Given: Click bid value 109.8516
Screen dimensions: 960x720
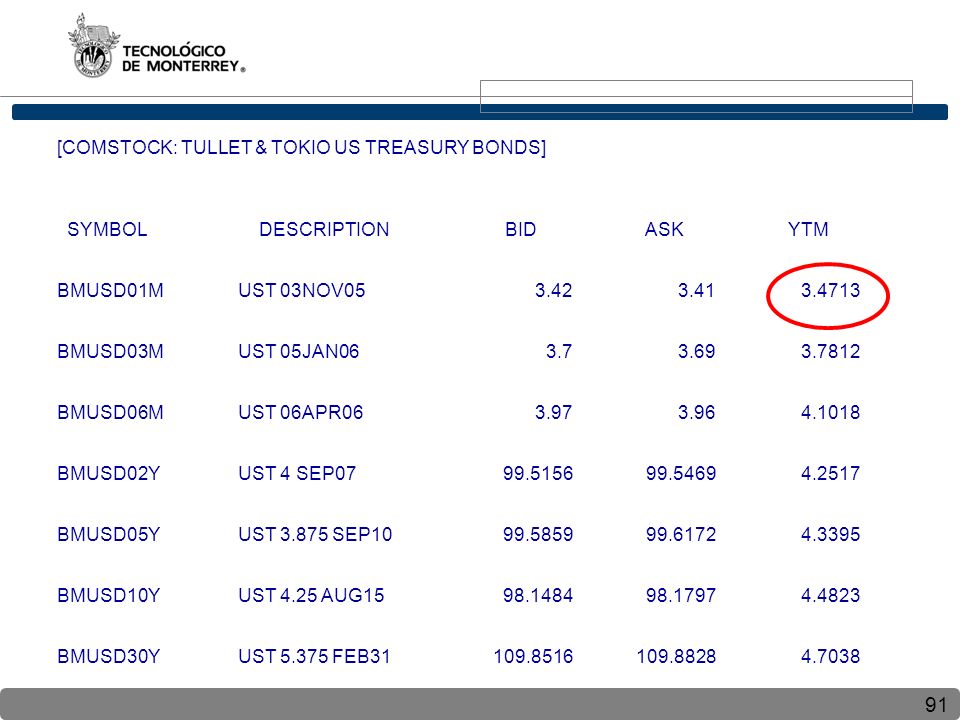Looking at the screenshot, I should pyautogui.click(x=533, y=656).
